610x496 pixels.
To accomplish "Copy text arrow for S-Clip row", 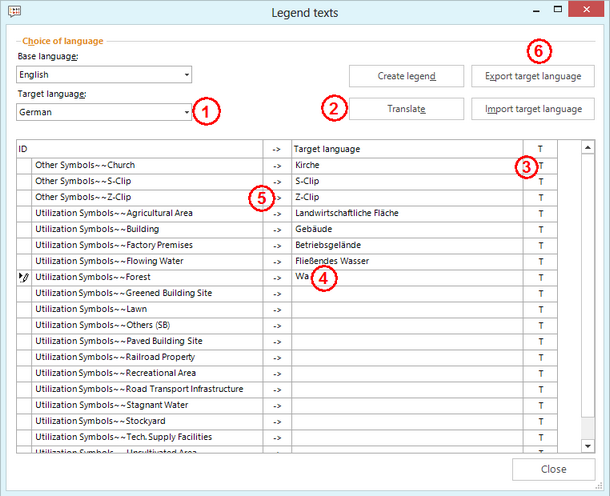I will click(277, 182).
